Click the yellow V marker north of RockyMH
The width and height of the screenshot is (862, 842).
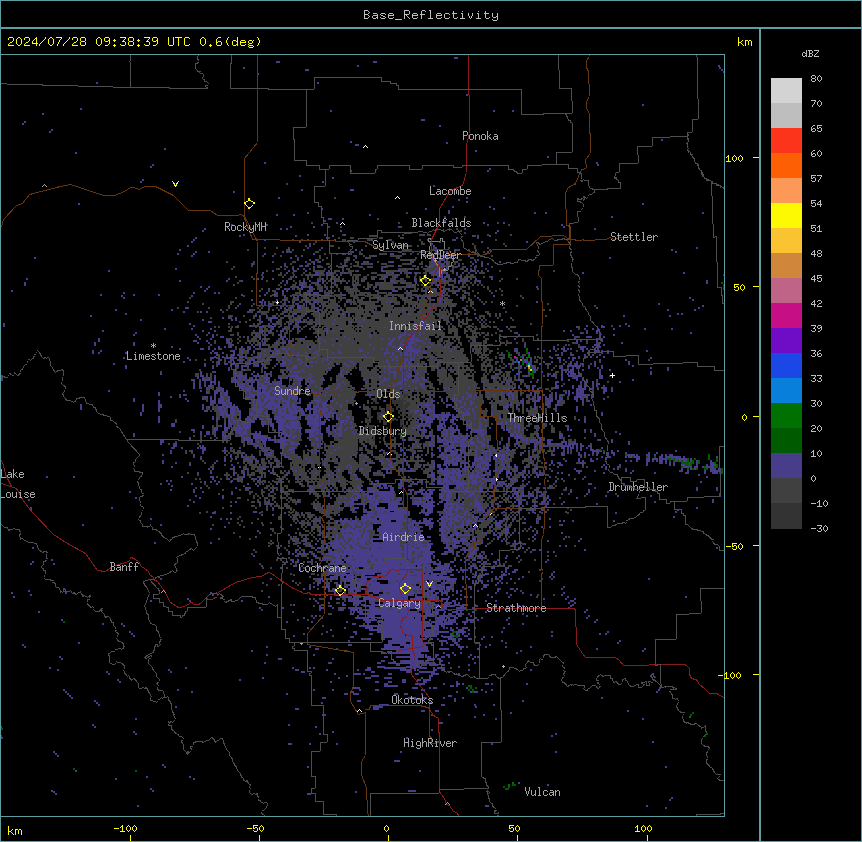(175, 184)
